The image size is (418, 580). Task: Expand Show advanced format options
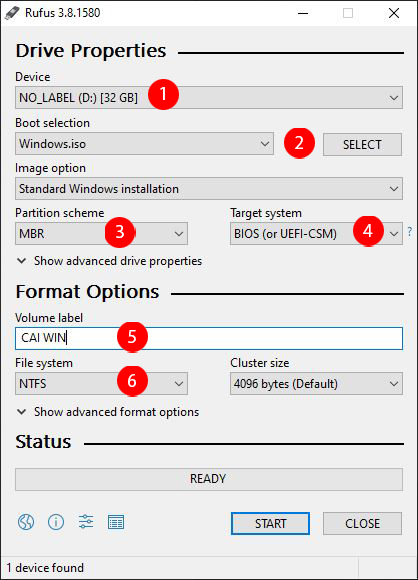(x=108, y=412)
